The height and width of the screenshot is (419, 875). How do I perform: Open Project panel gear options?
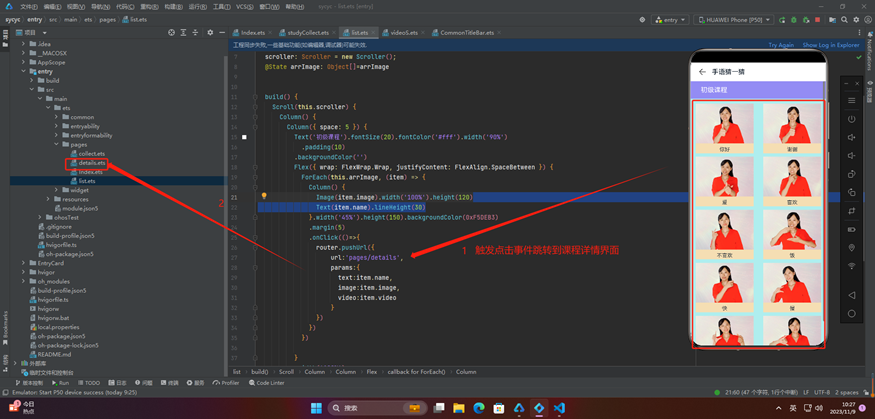coord(210,32)
